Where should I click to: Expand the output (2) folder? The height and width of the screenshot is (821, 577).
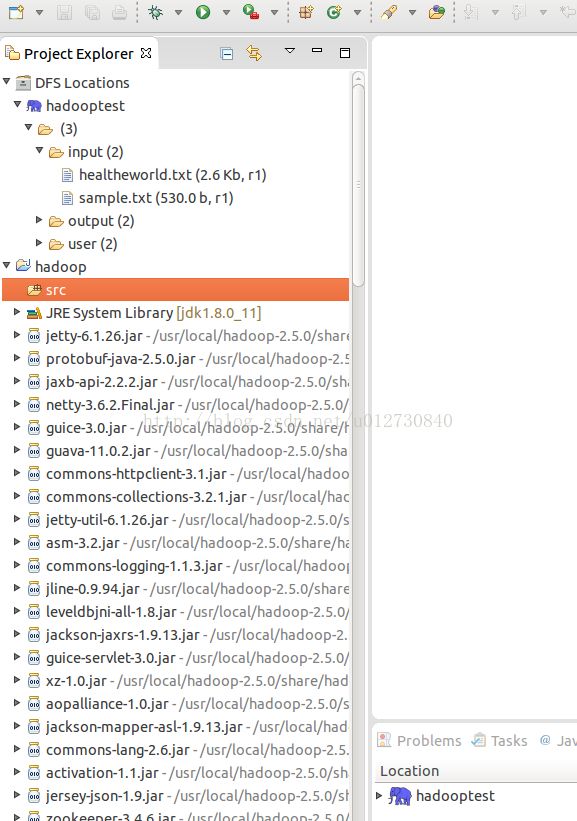pos(39,220)
